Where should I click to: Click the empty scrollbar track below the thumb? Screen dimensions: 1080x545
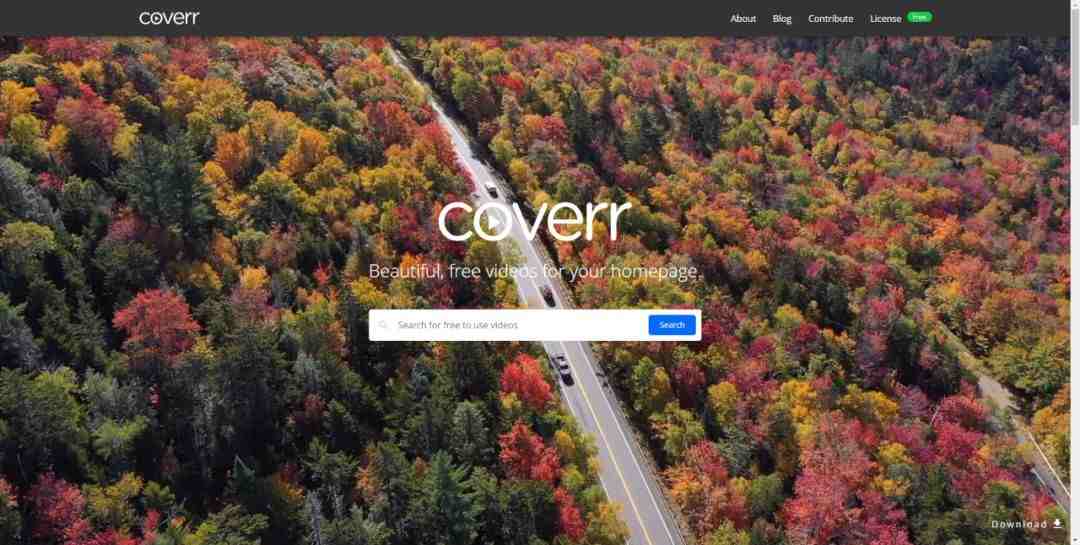pyautogui.click(x=1074, y=331)
